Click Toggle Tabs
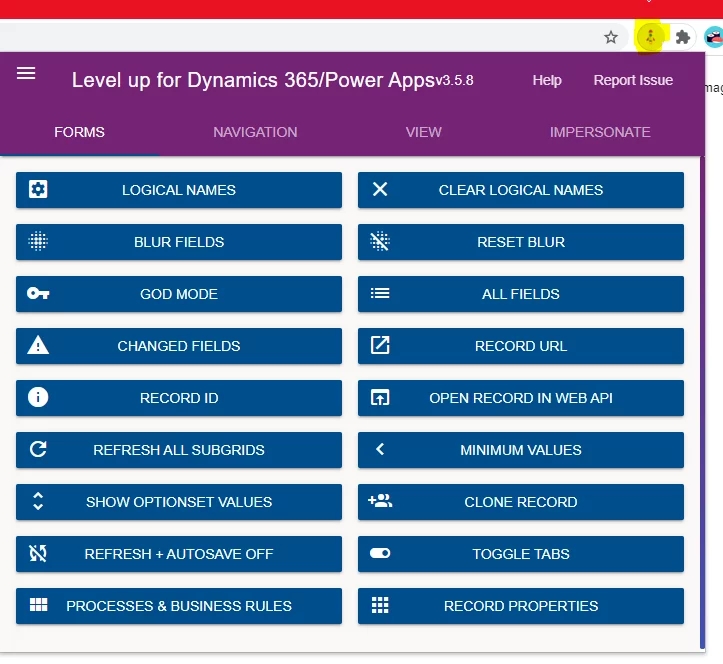The image size is (723, 664). coord(521,554)
